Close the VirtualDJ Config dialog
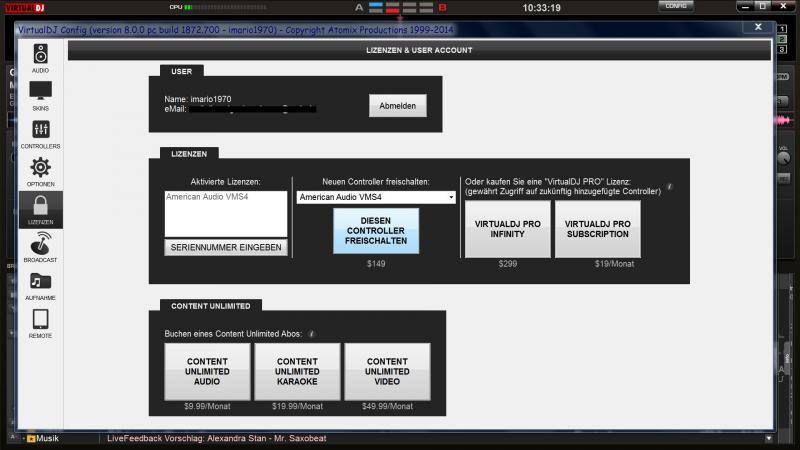The image size is (800, 450). (758, 27)
